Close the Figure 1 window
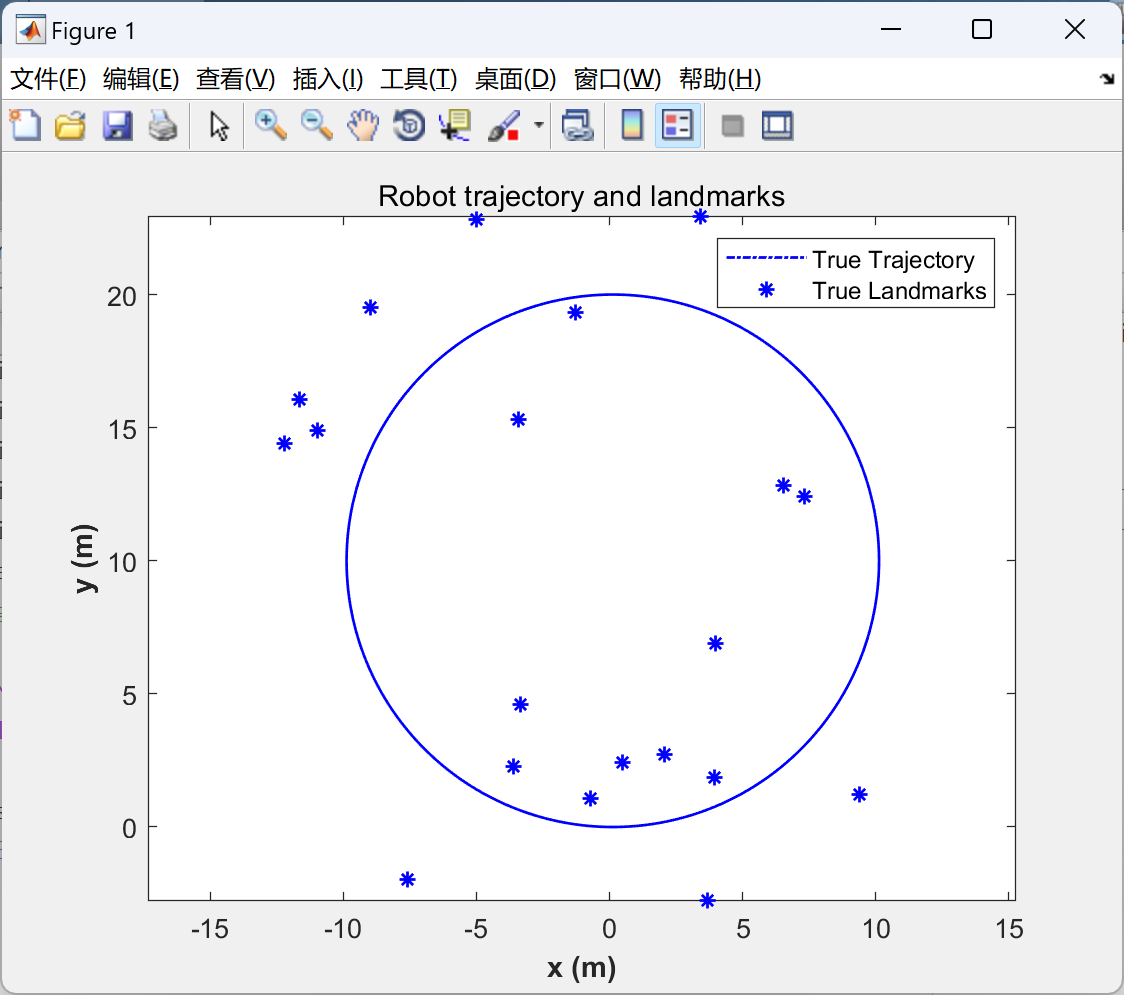 [x=1075, y=29]
